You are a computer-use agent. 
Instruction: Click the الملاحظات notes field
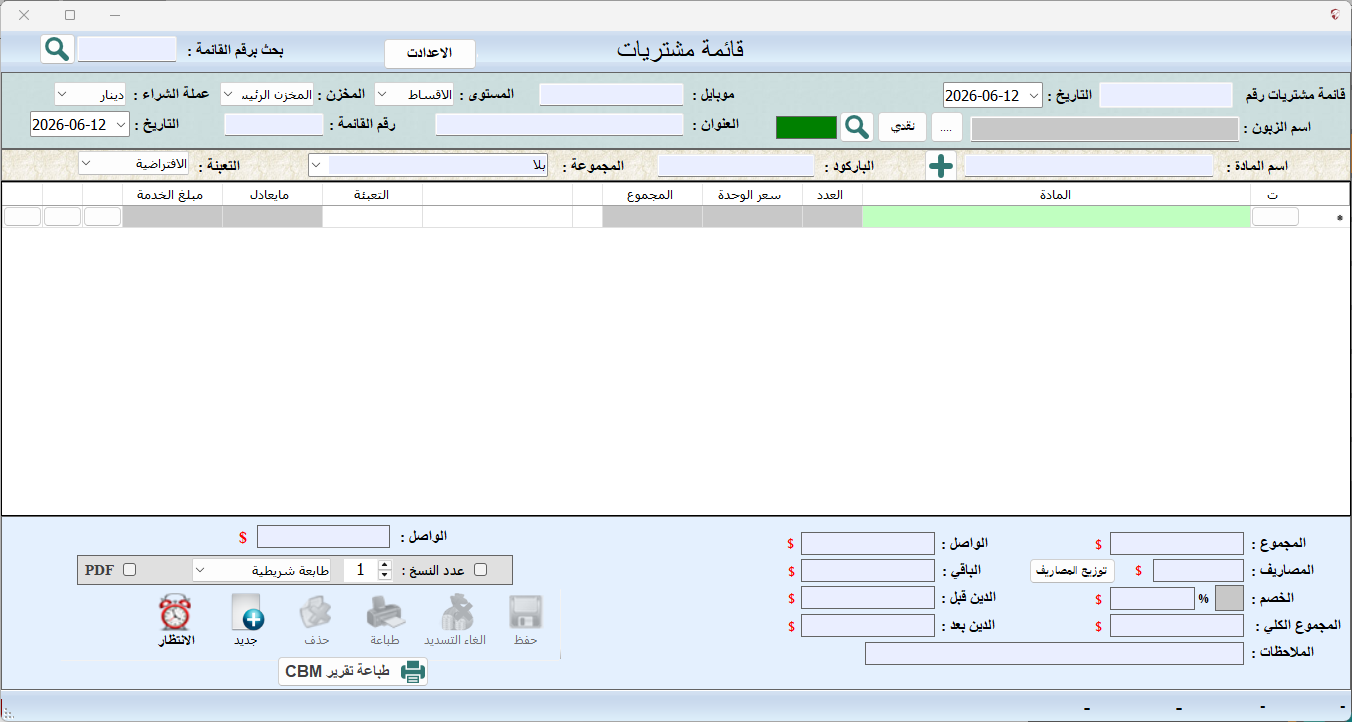click(1054, 653)
